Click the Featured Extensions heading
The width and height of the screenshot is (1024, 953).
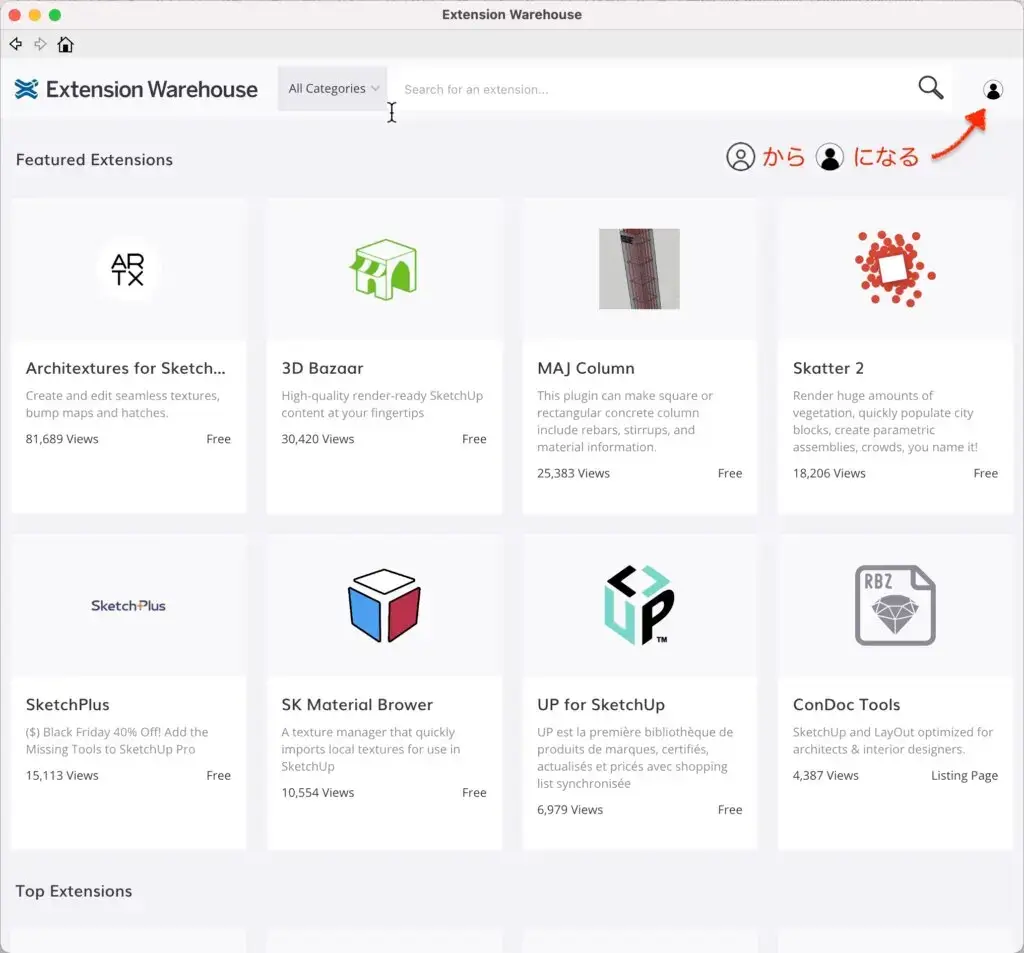click(x=94, y=160)
